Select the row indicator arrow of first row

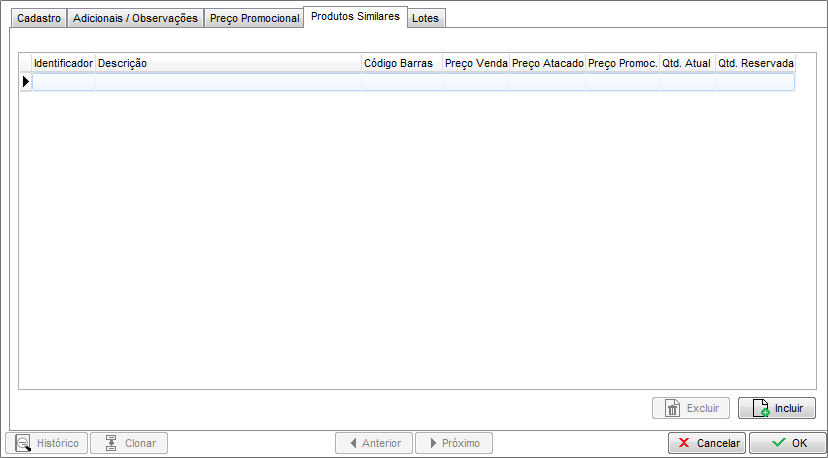tap(26, 82)
